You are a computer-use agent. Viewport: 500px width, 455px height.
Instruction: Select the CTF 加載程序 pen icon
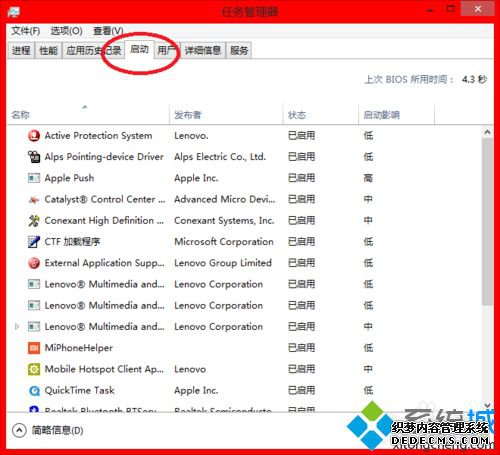[x=34, y=242]
